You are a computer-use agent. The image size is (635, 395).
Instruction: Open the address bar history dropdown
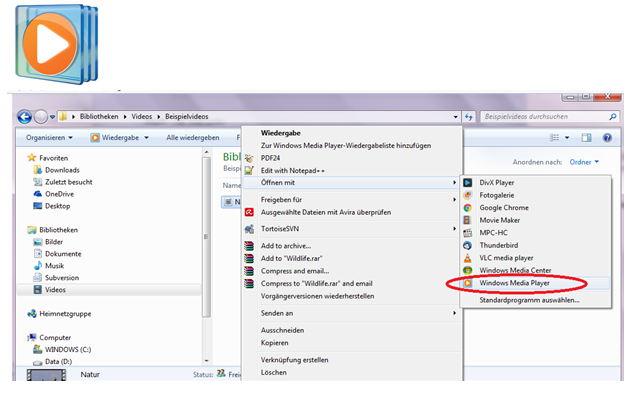pos(456,117)
